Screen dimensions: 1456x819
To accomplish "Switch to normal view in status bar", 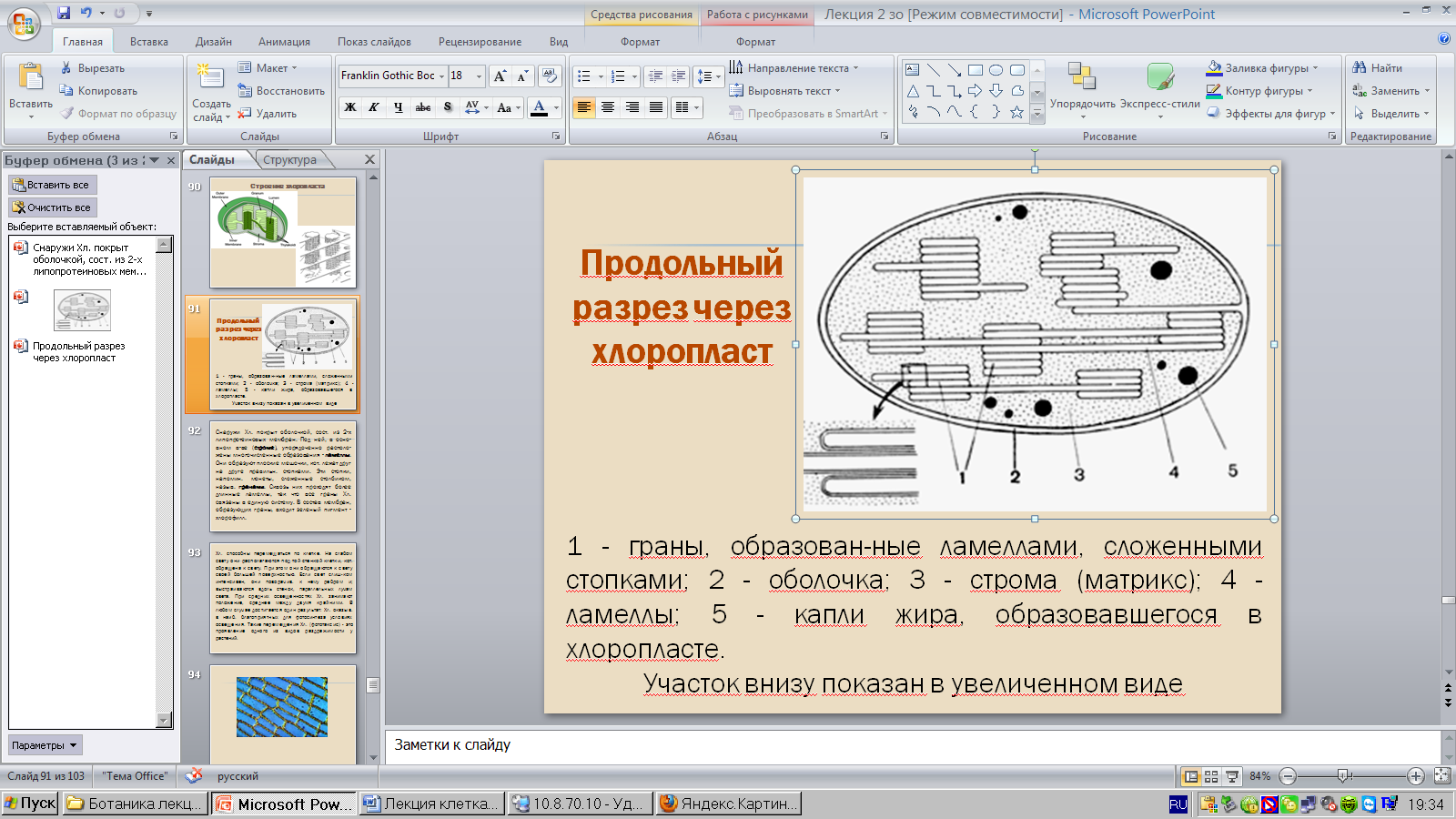I will tap(1190, 776).
